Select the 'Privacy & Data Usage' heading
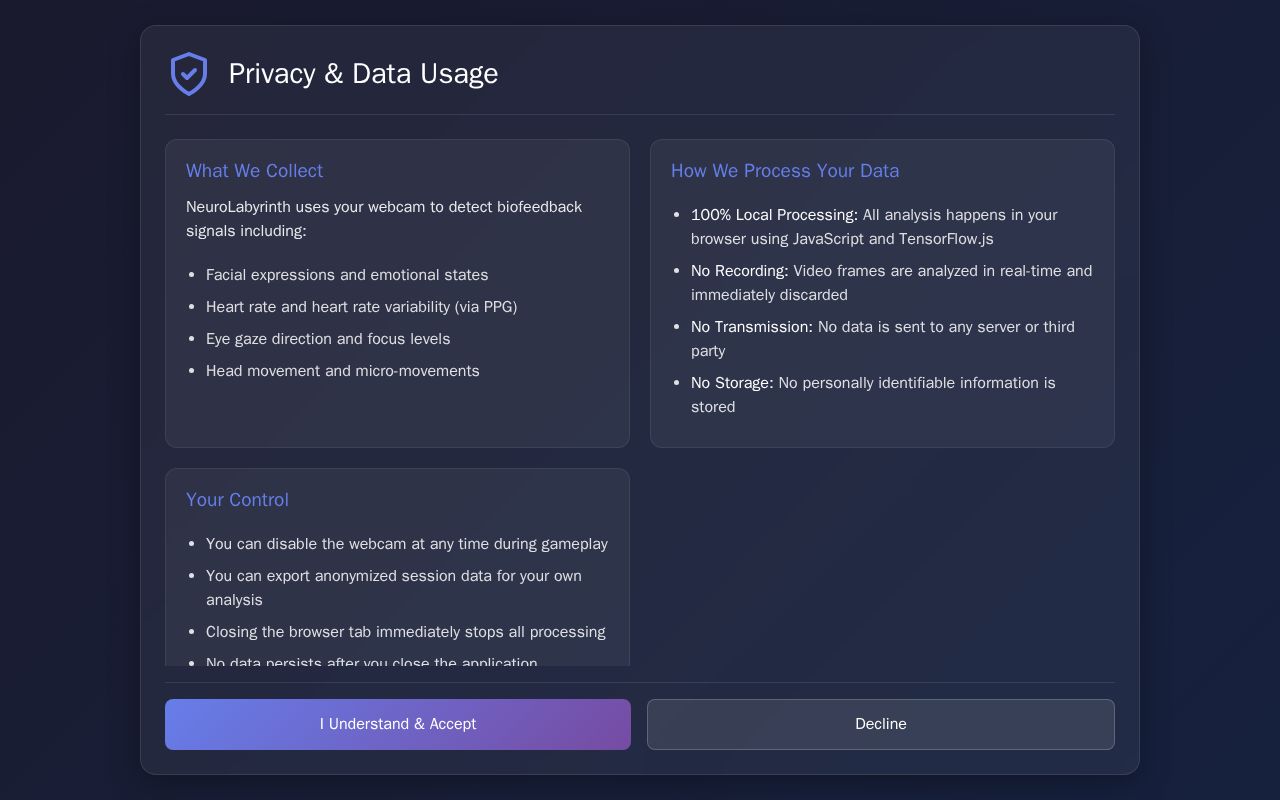Screen dimensions: 1280x800 (363, 74)
